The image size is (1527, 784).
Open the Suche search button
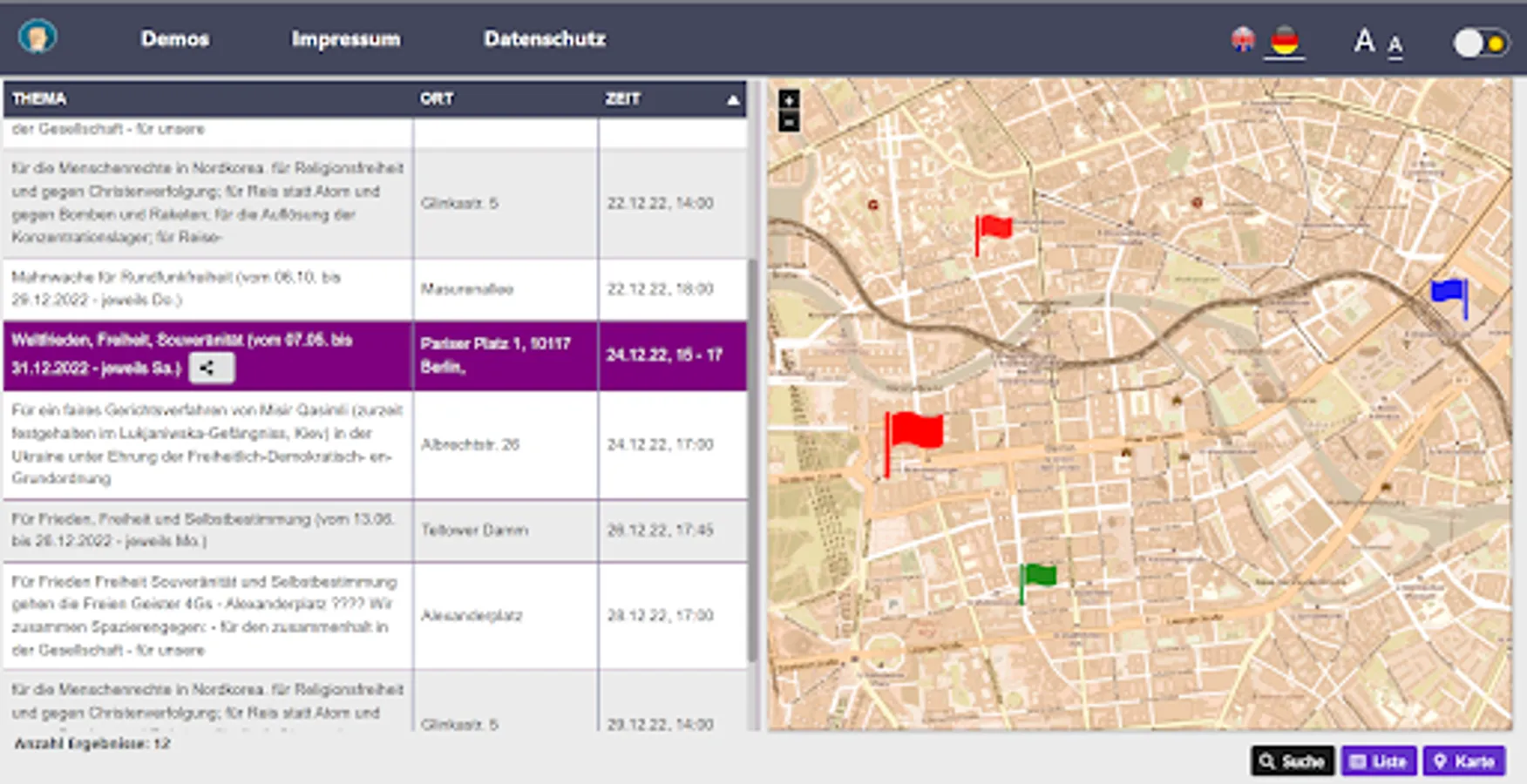[1293, 761]
